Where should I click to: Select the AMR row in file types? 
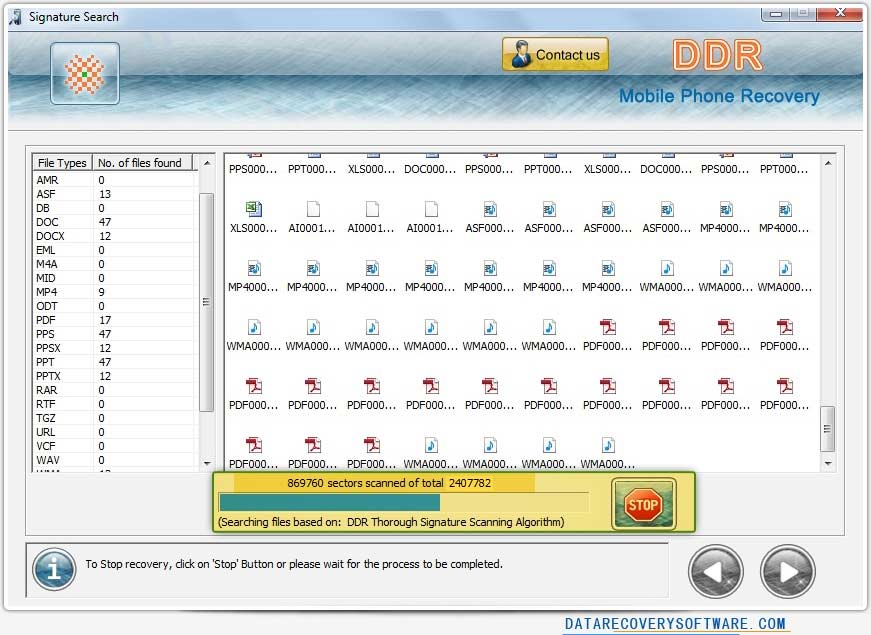pyautogui.click(x=115, y=180)
